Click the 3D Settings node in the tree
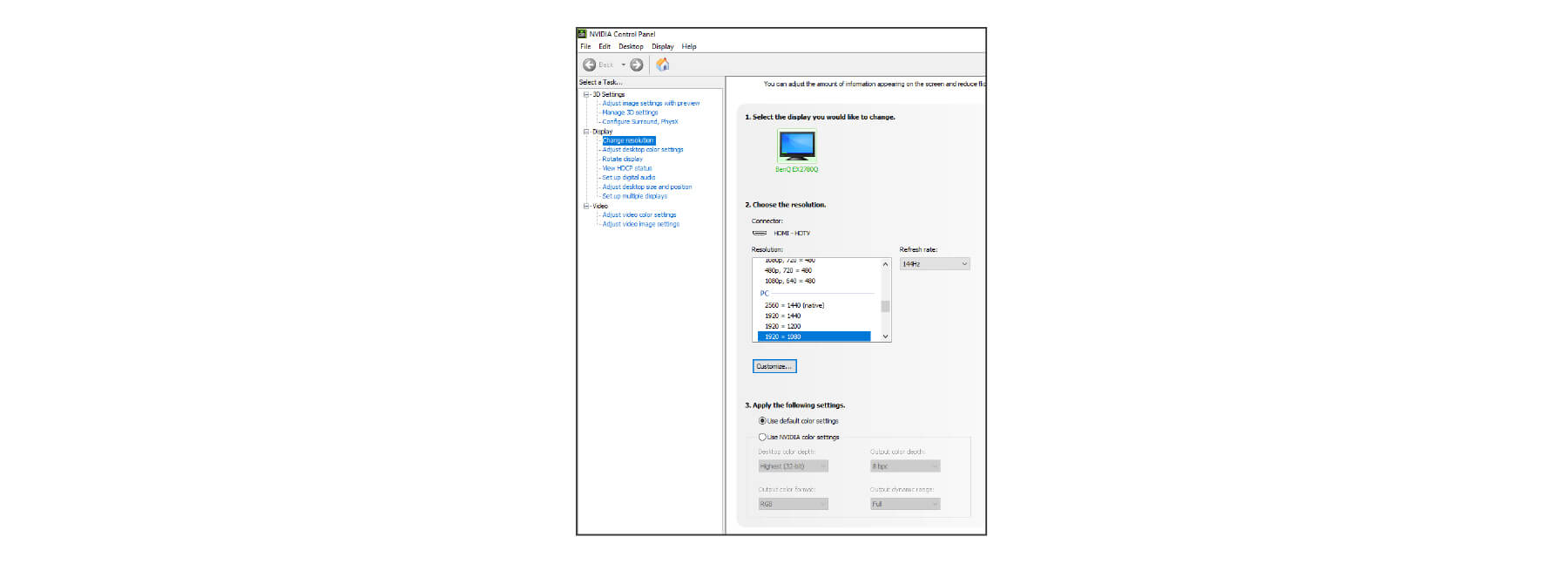1568x564 pixels. click(x=609, y=94)
